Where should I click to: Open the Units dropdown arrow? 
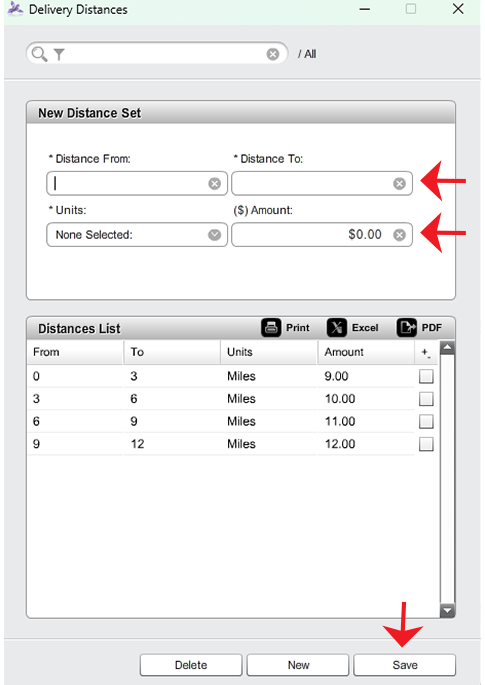point(214,235)
